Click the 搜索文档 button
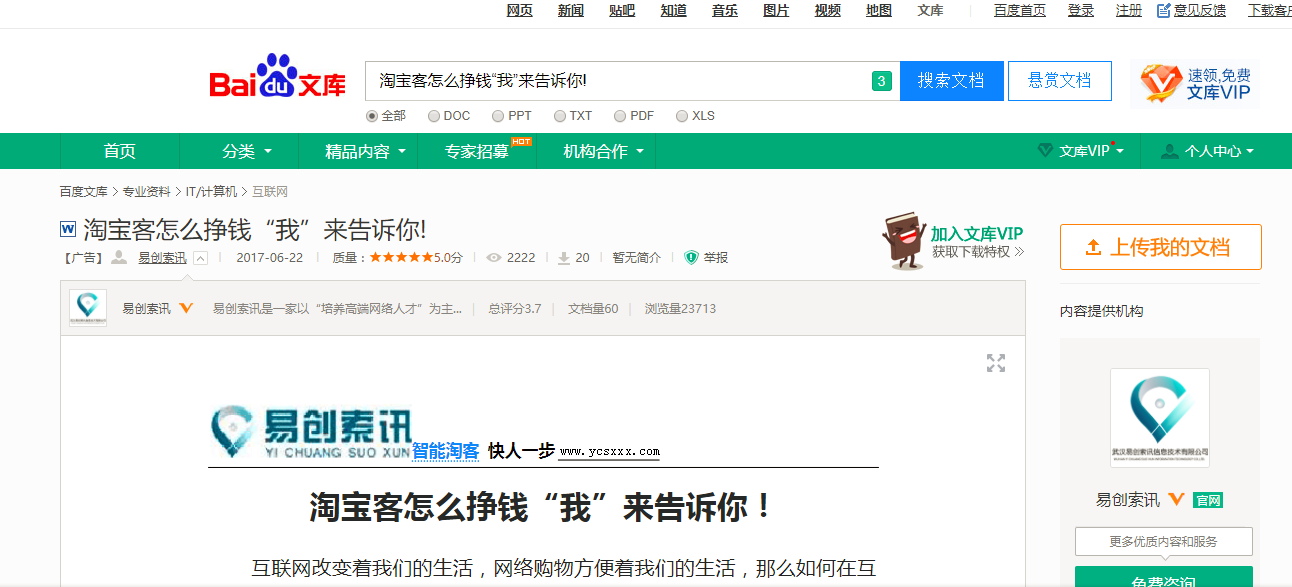Screen dimensions: 1292x587 [951, 81]
